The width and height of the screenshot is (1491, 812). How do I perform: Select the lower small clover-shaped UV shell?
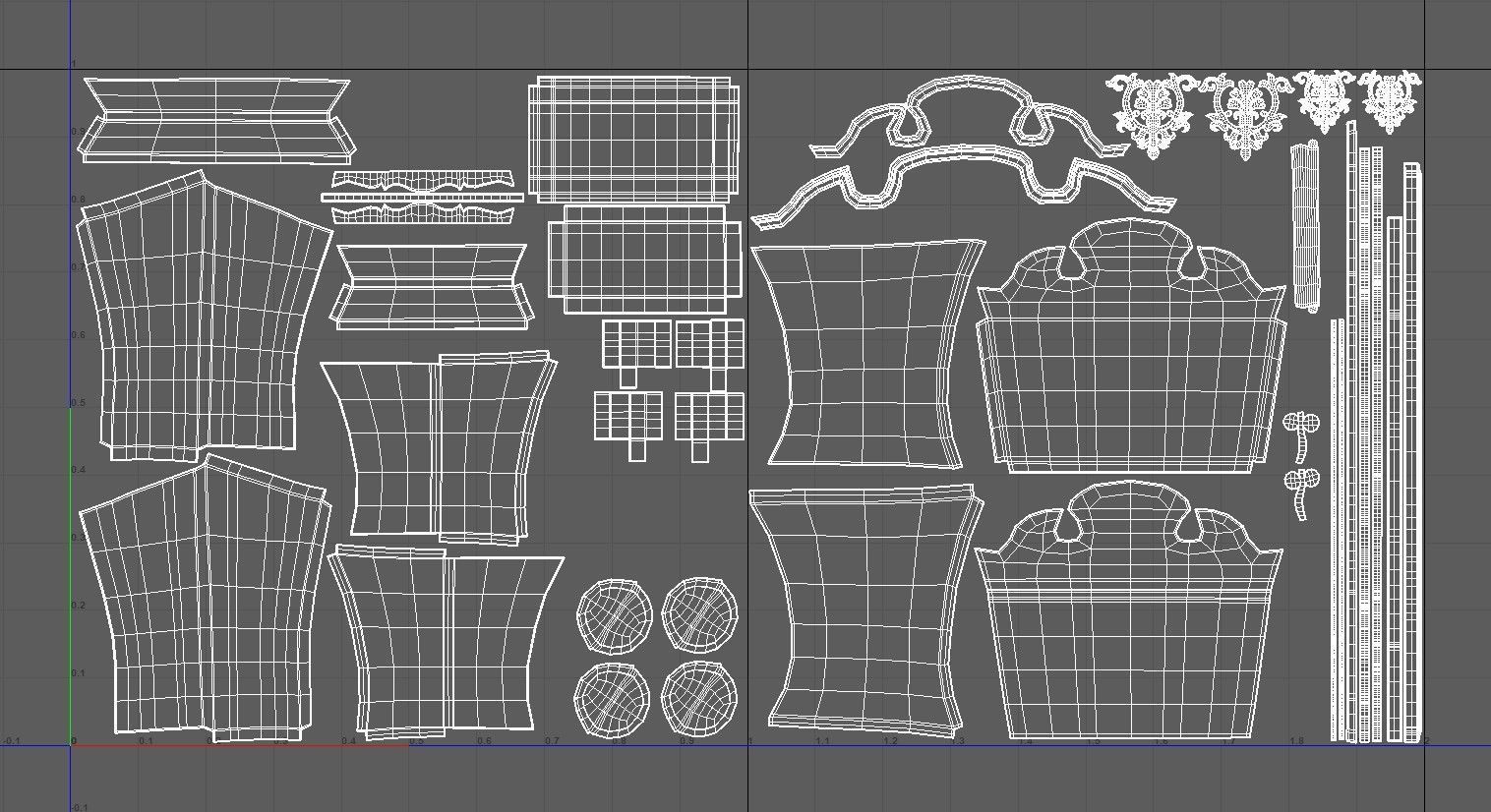click(1301, 494)
